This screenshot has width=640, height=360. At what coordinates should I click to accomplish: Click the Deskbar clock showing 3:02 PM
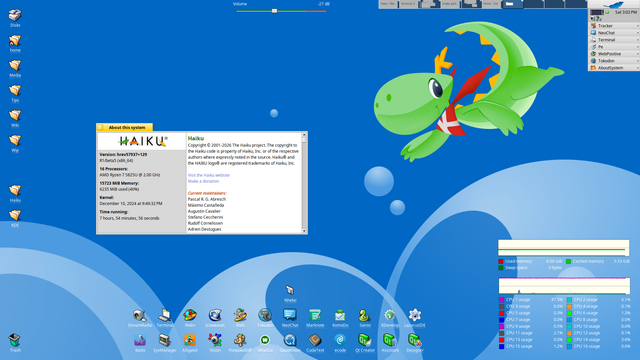tap(625, 12)
